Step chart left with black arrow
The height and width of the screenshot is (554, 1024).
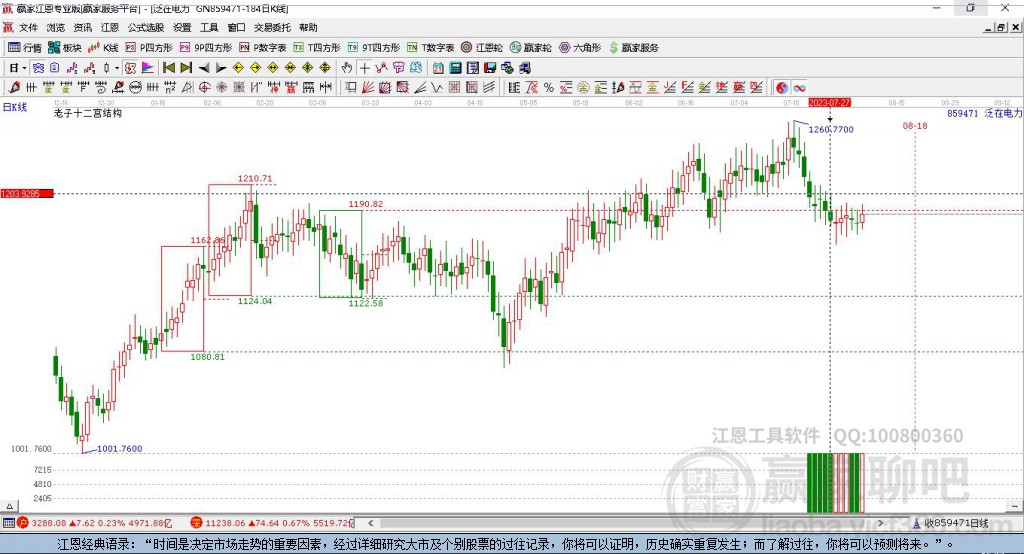(204, 68)
